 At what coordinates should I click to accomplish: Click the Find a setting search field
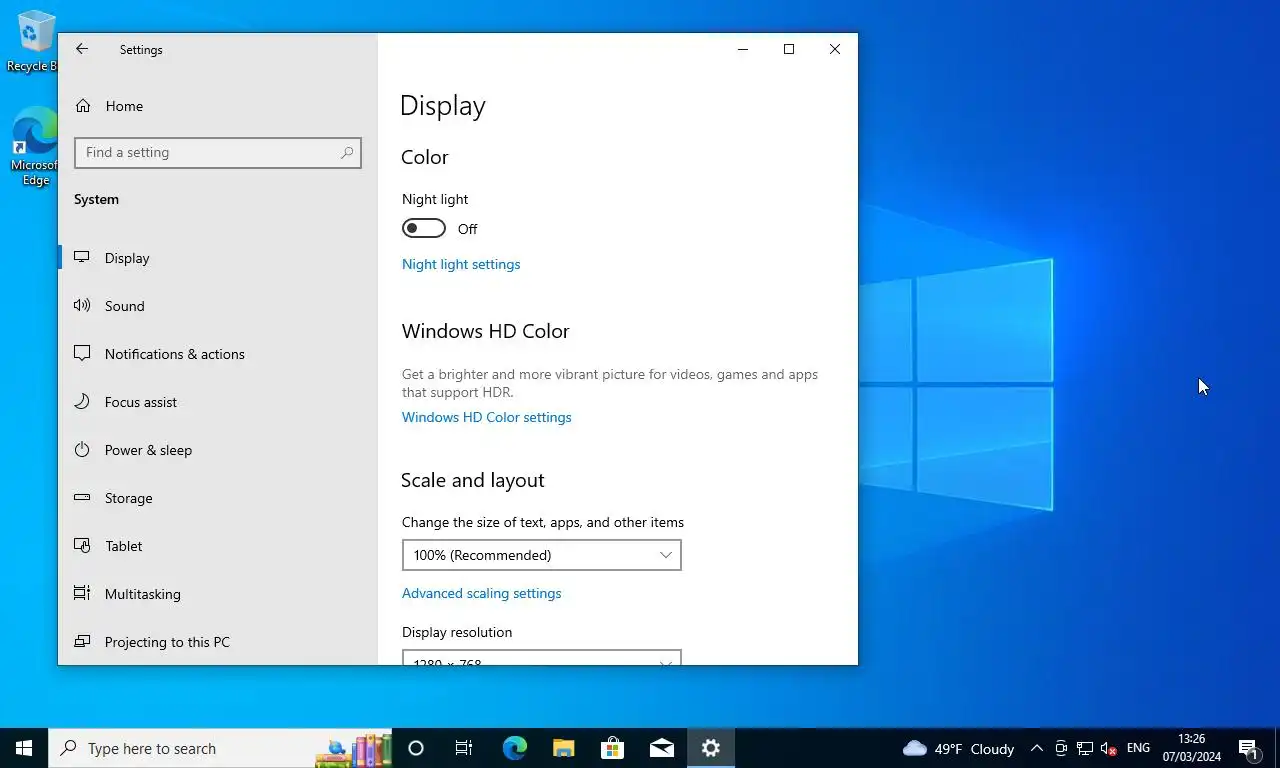pyautogui.click(x=217, y=153)
